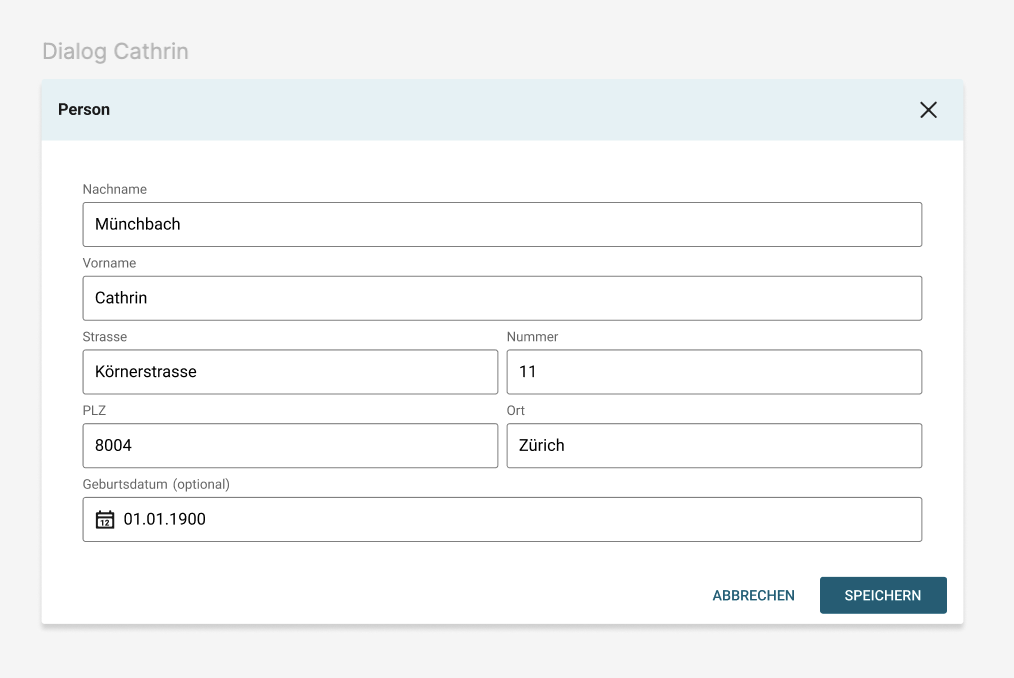Click the Dialog Cathrin page heading
1014x678 pixels.
(x=115, y=51)
